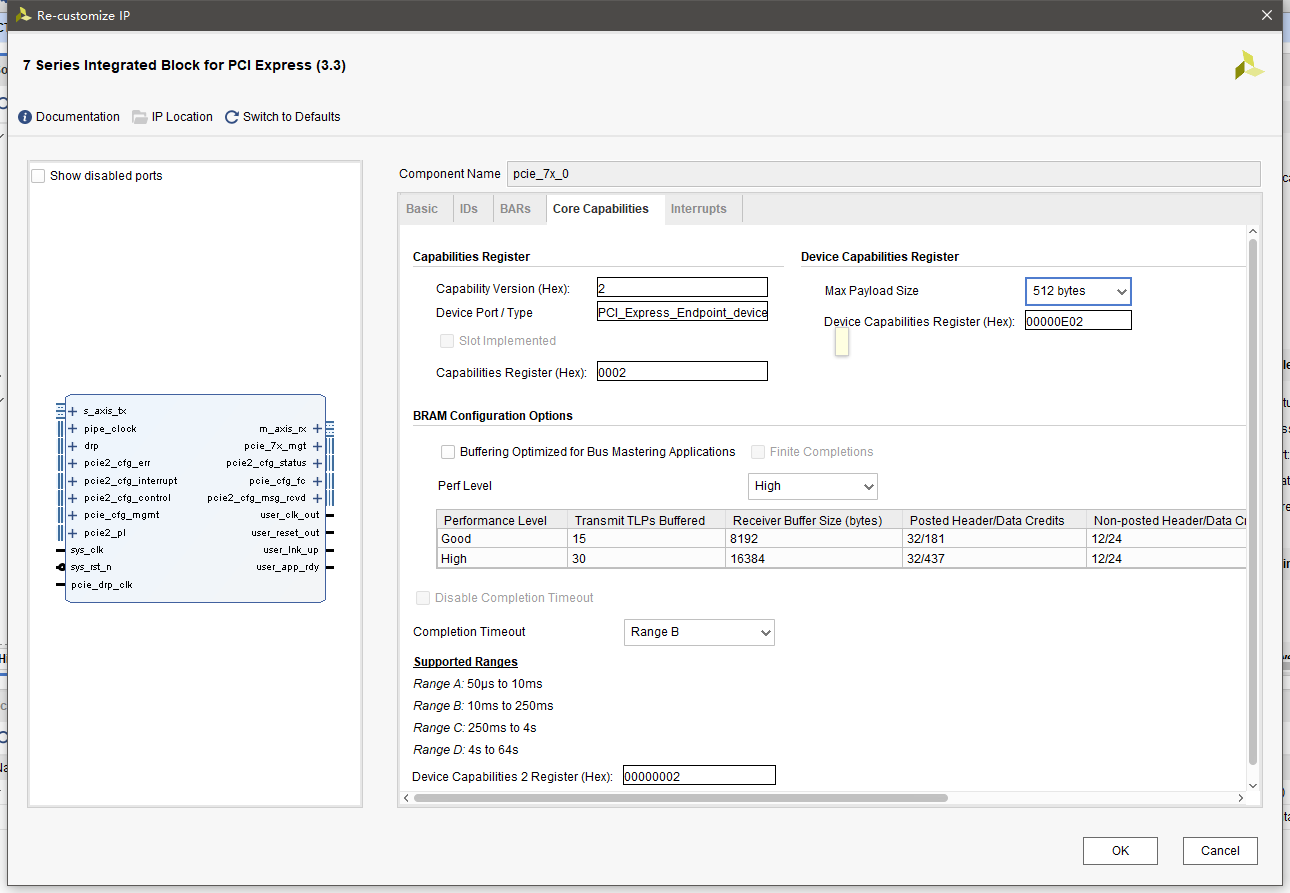Expand the pcie2_cfg_err port

[72, 463]
